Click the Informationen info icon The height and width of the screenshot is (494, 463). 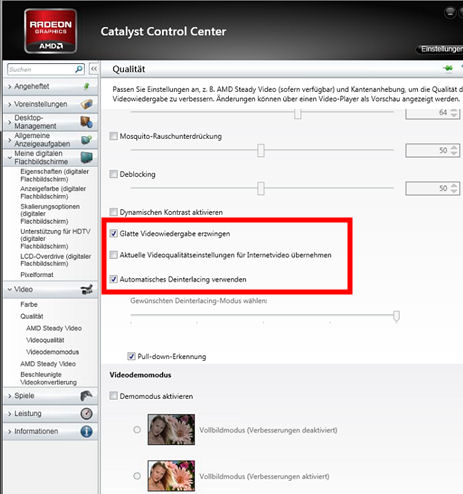coord(86,431)
